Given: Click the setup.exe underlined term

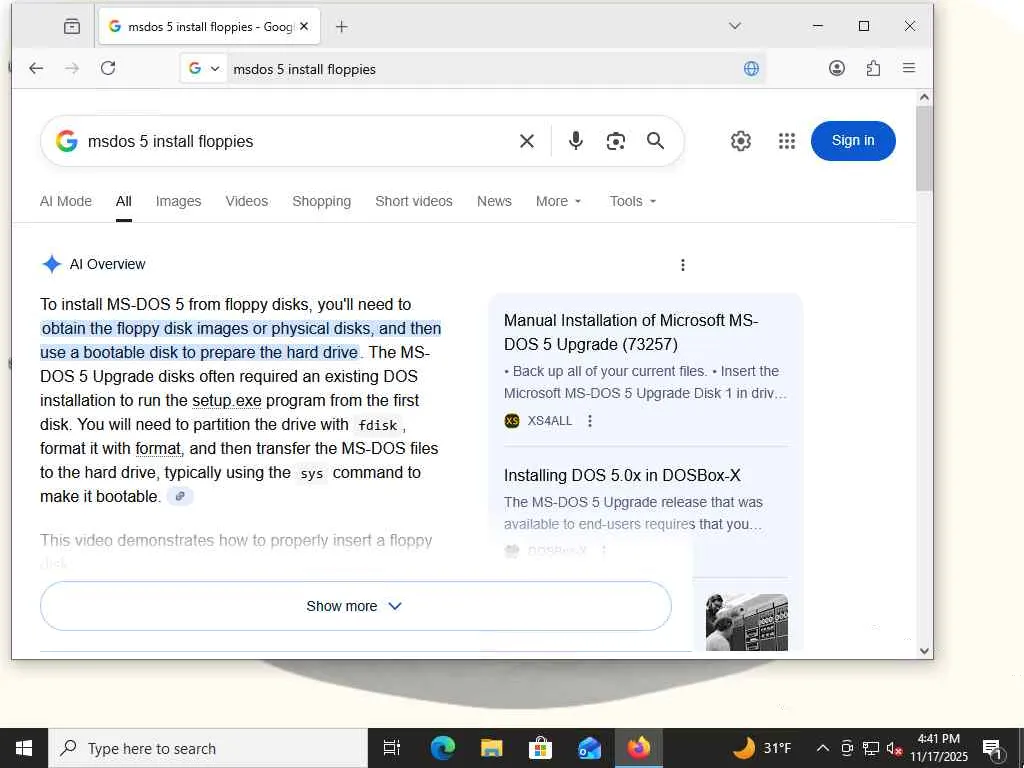Looking at the screenshot, I should [x=227, y=400].
